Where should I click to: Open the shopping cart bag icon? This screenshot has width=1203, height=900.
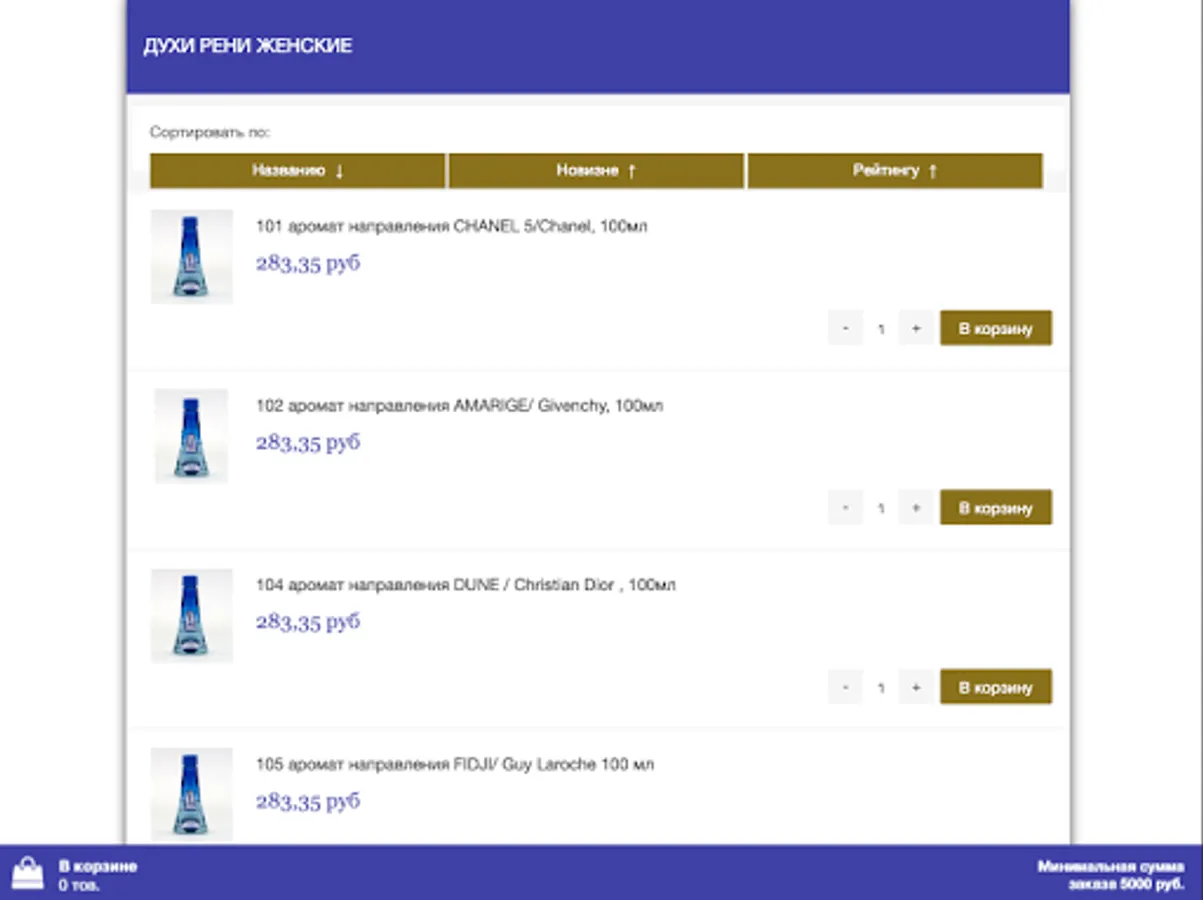coord(28,873)
